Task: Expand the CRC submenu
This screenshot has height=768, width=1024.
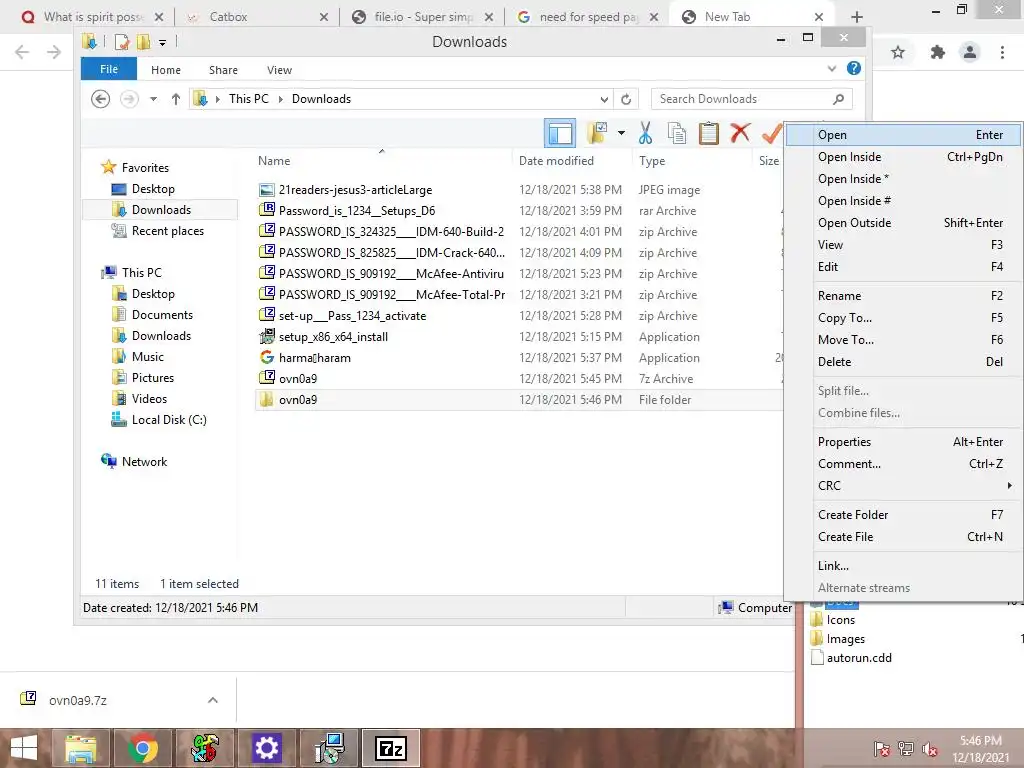Action: pos(904,486)
